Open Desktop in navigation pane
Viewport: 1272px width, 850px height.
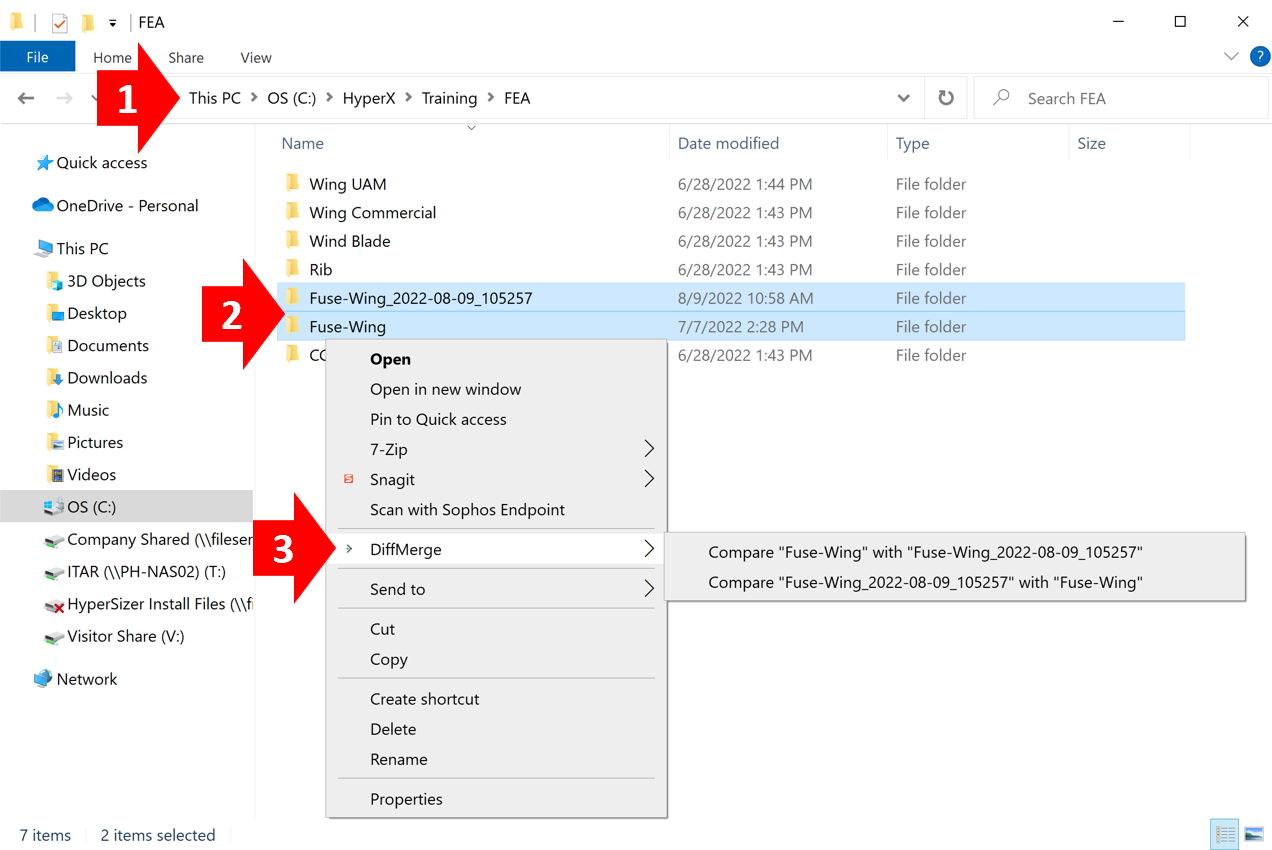[97, 313]
